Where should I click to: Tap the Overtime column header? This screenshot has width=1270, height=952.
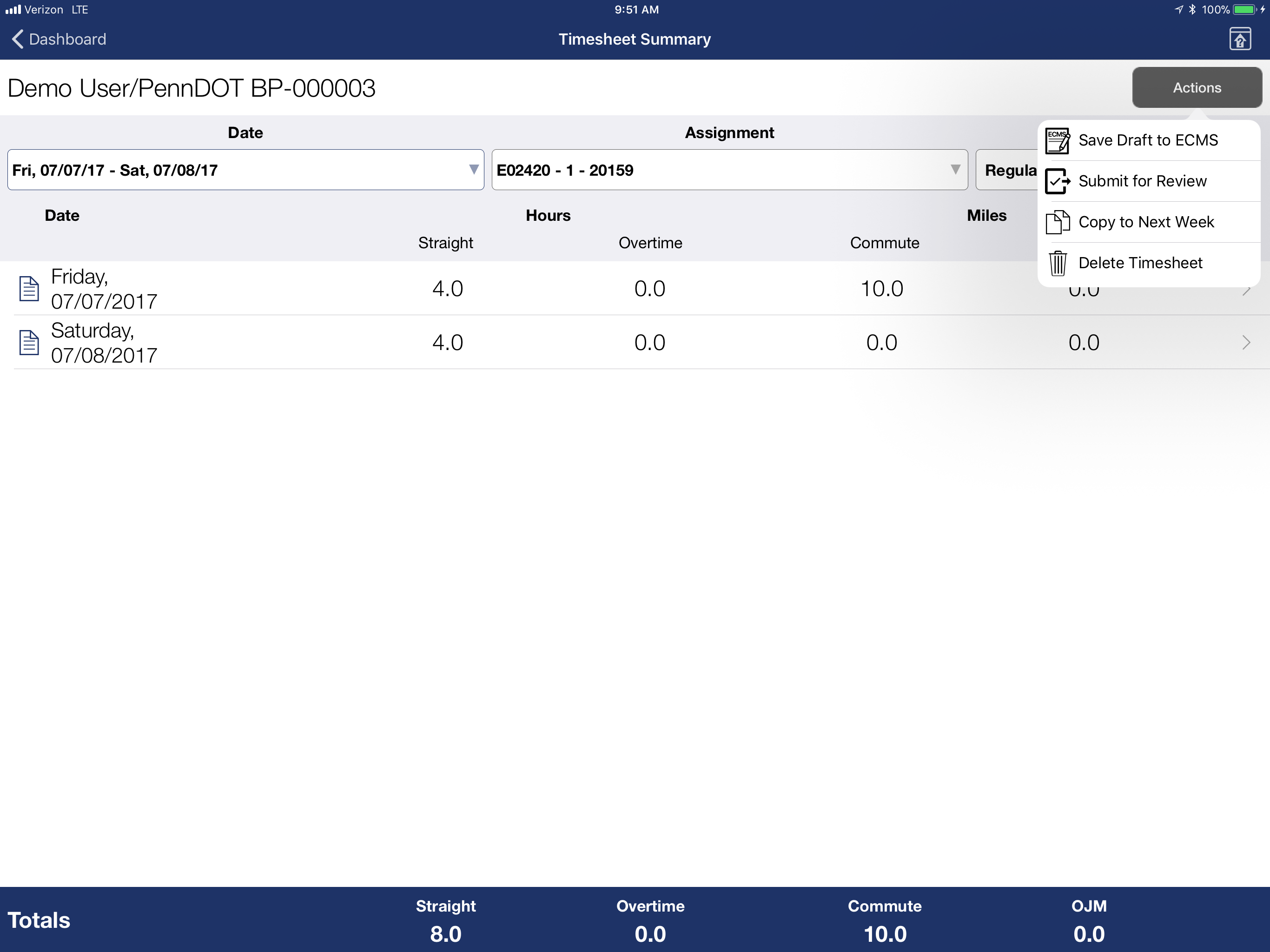tap(650, 243)
